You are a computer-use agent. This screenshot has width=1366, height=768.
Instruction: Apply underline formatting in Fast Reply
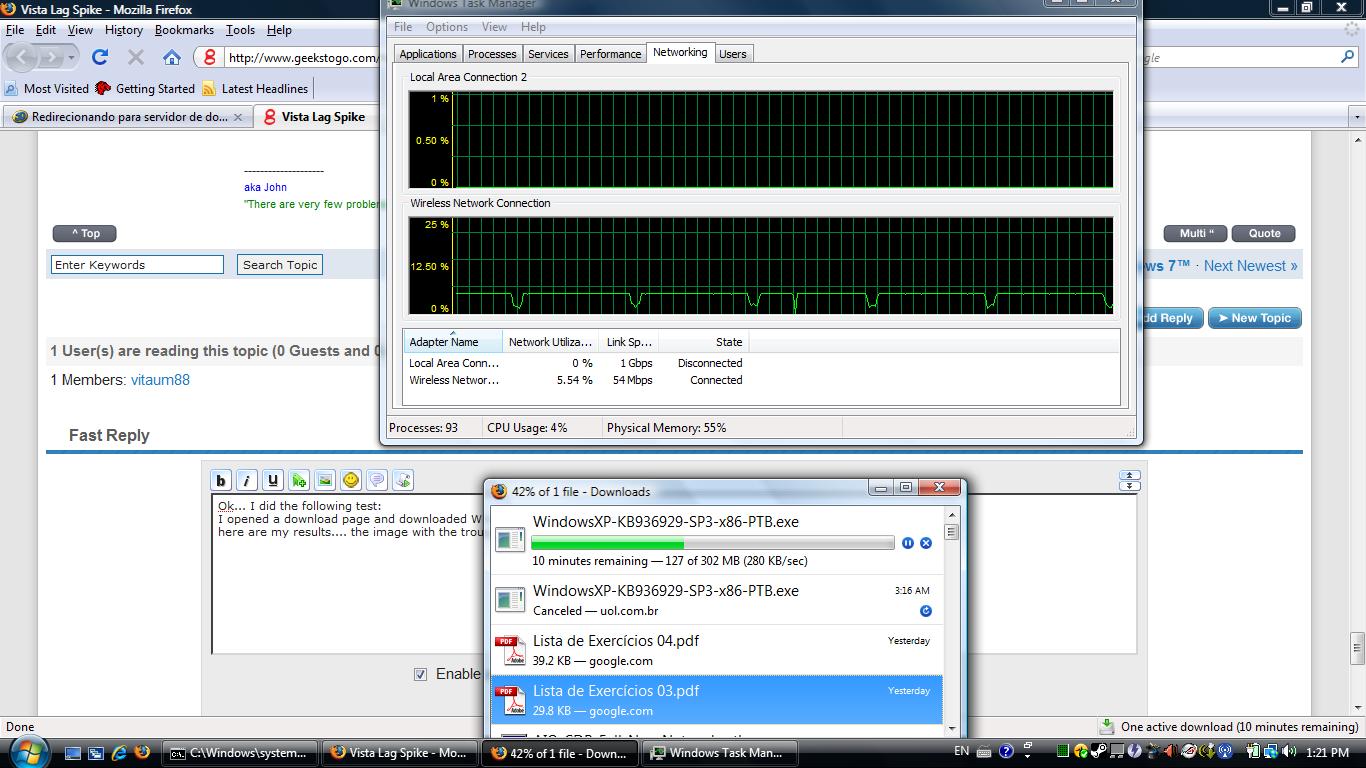(x=273, y=481)
